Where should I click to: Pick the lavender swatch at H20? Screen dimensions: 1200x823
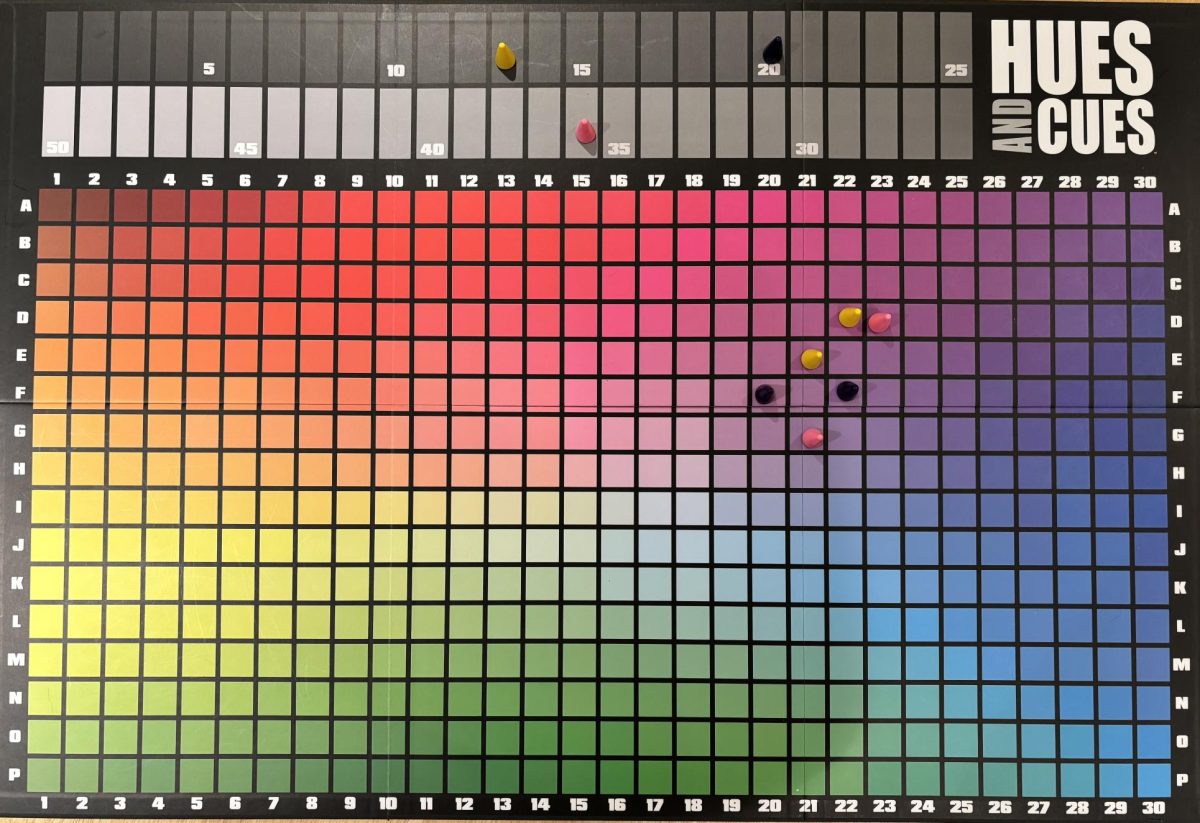[769, 471]
